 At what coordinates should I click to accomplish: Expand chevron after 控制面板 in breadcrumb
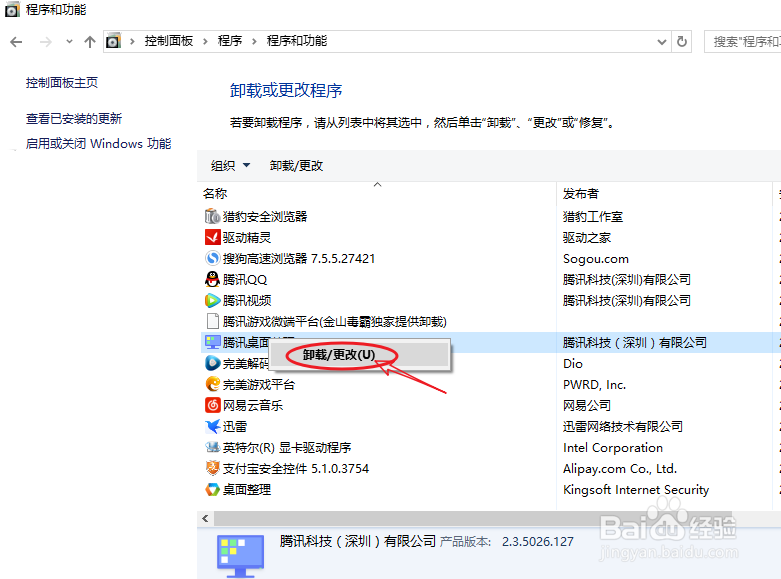[x=205, y=41]
